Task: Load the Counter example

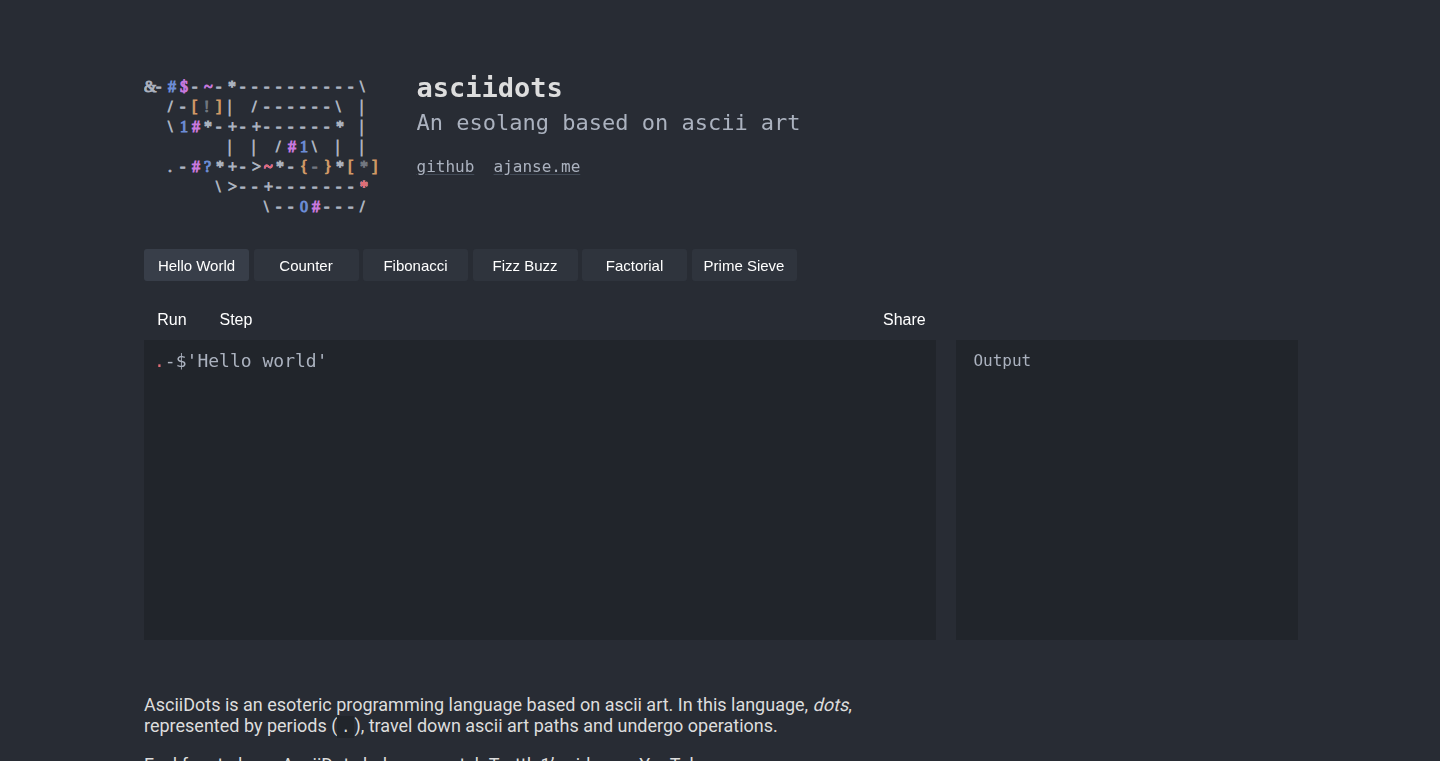Action: [306, 265]
